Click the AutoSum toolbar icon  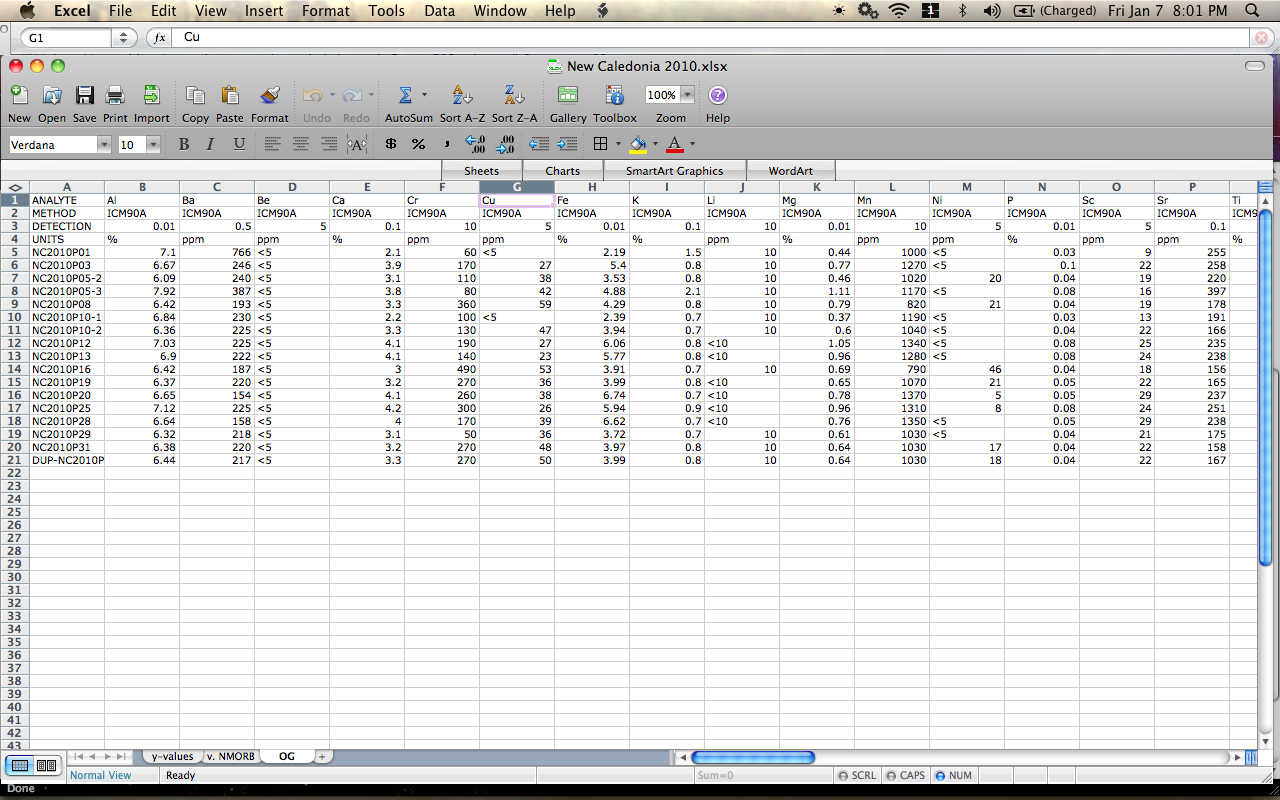click(x=404, y=95)
